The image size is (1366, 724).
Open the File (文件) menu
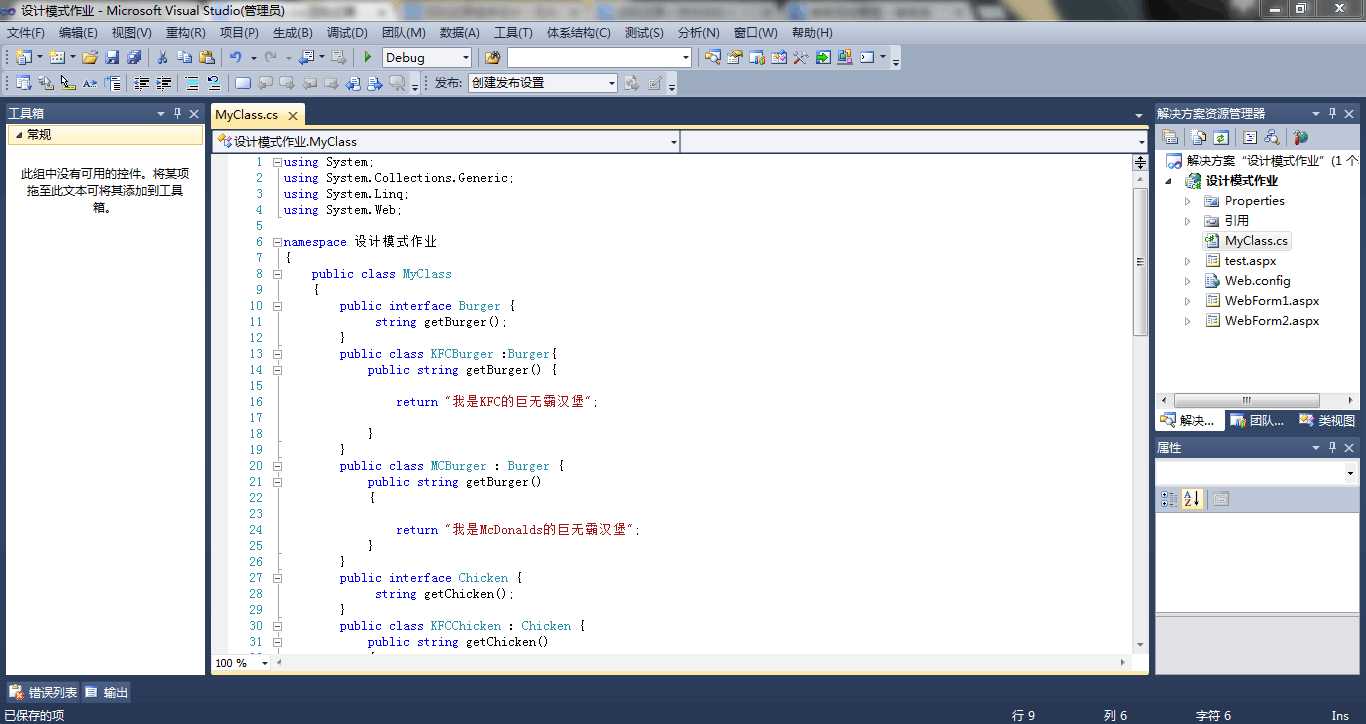tap(25, 33)
